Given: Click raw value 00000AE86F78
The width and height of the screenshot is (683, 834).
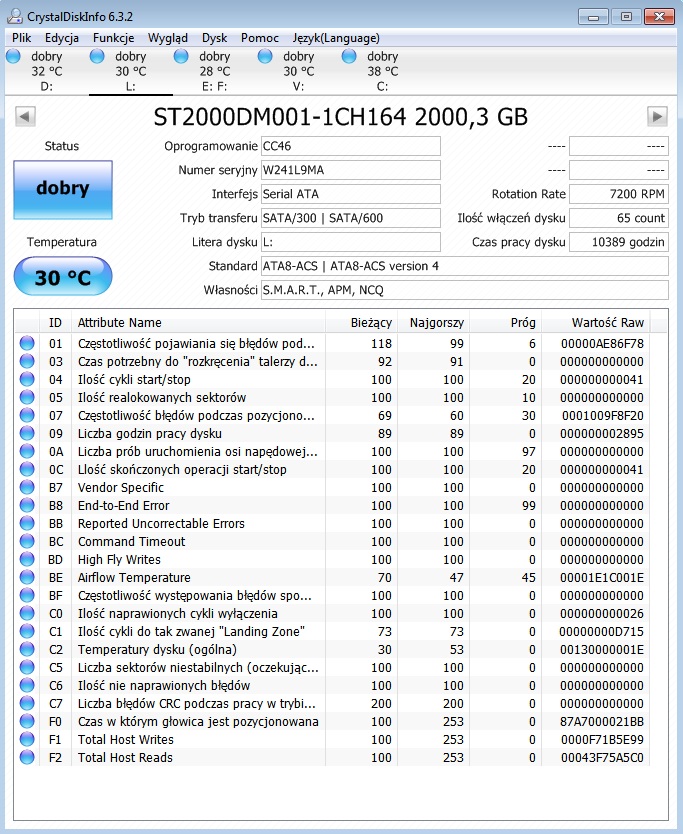Looking at the screenshot, I should pos(602,344).
